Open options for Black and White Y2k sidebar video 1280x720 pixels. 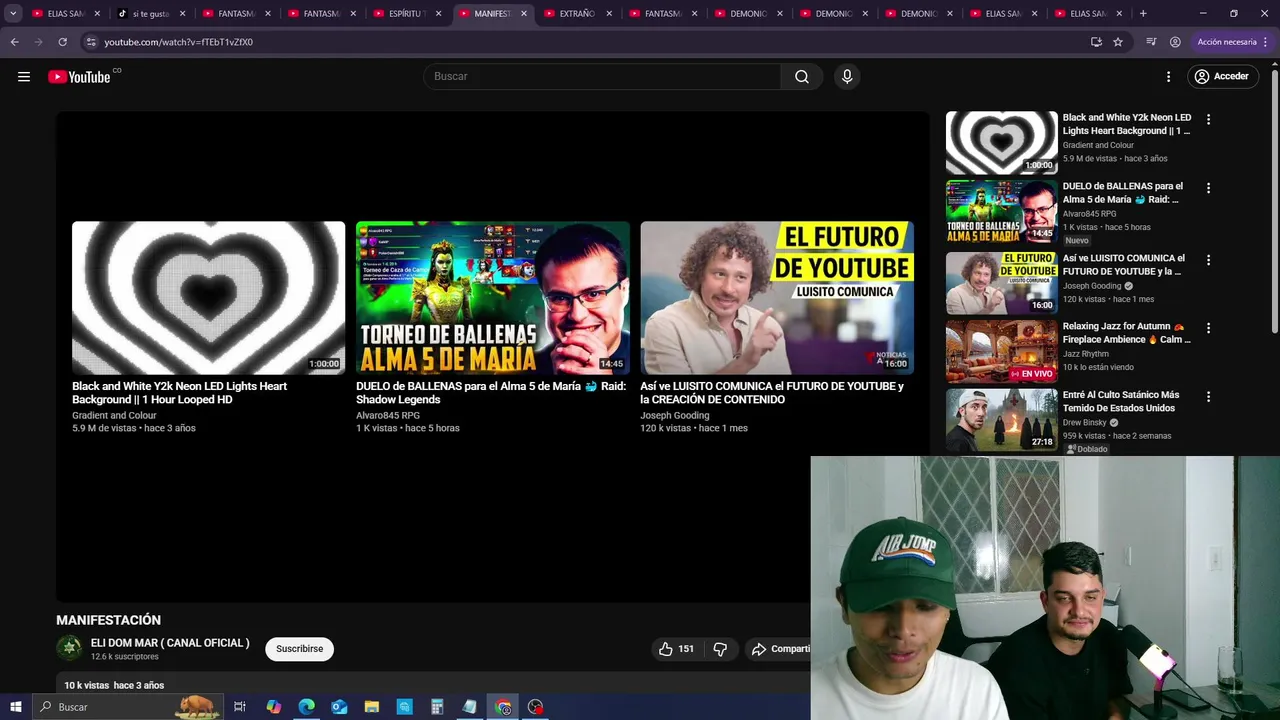click(x=1208, y=119)
